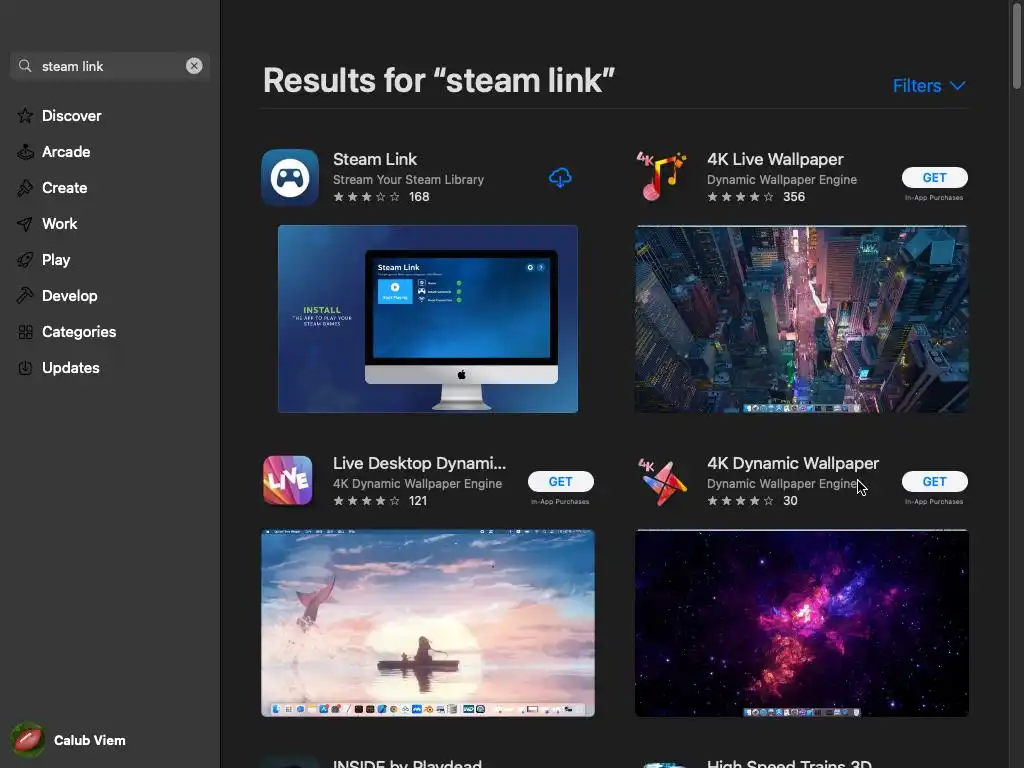Click the 356 ratings count
The width and height of the screenshot is (1024, 768).
click(793, 197)
